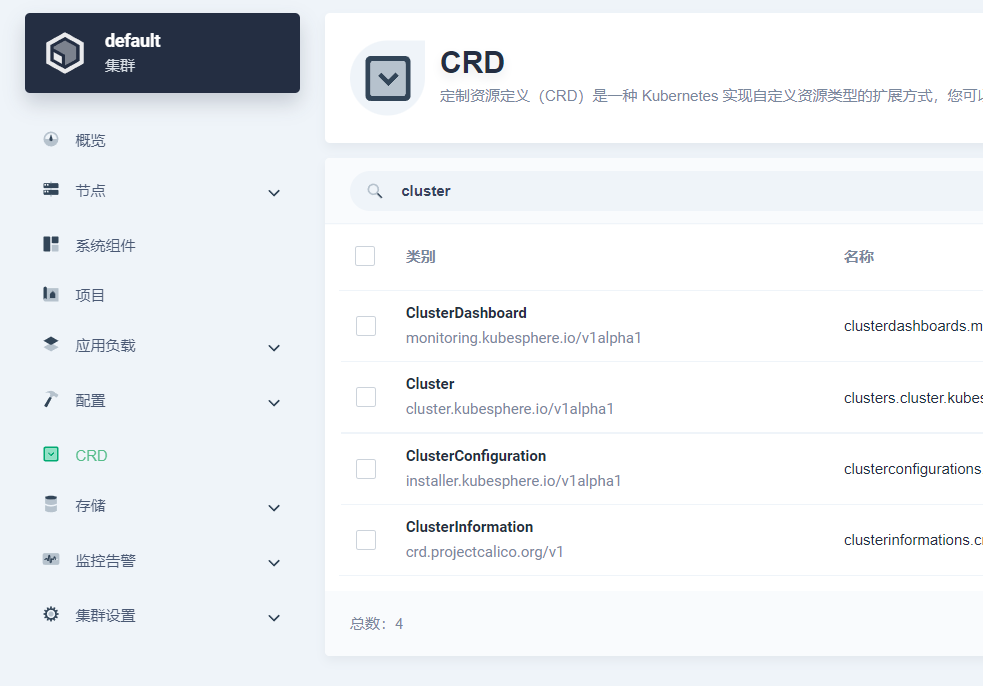
Task: Click the clusters.cluster name cell
Action: coord(913,398)
